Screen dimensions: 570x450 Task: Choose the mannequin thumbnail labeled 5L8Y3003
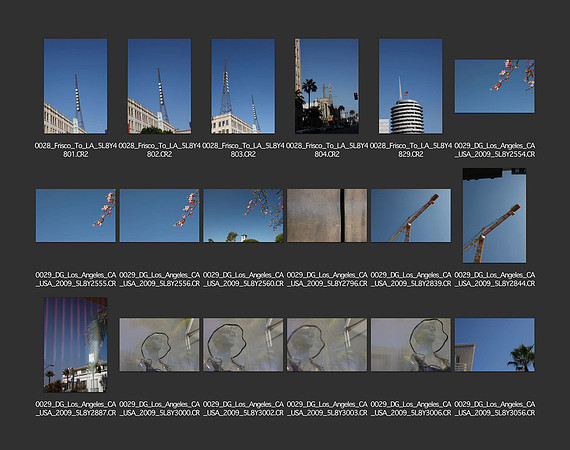(x=327, y=345)
